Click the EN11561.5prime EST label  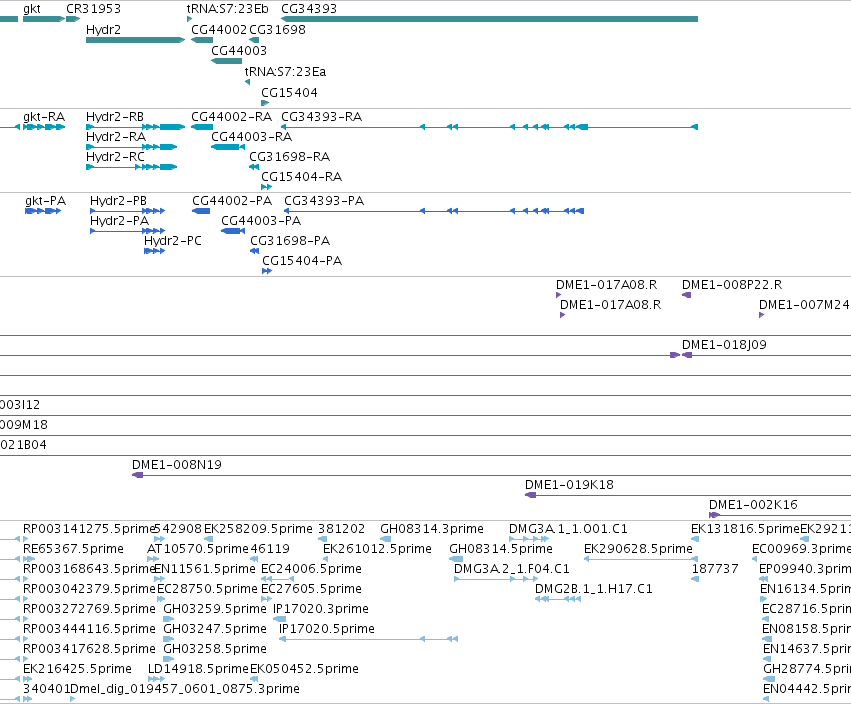pyautogui.click(x=205, y=569)
